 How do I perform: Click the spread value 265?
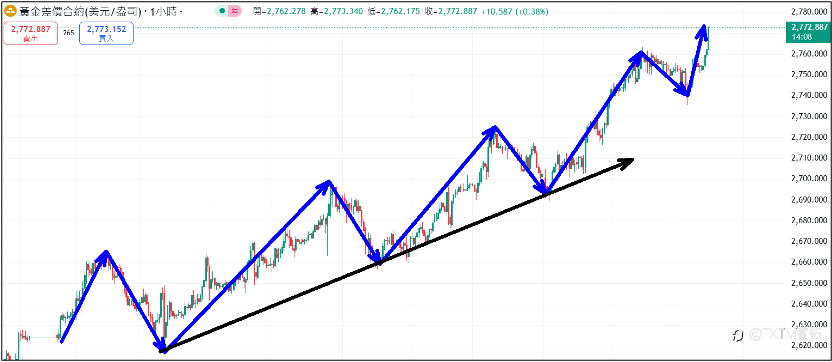68,33
